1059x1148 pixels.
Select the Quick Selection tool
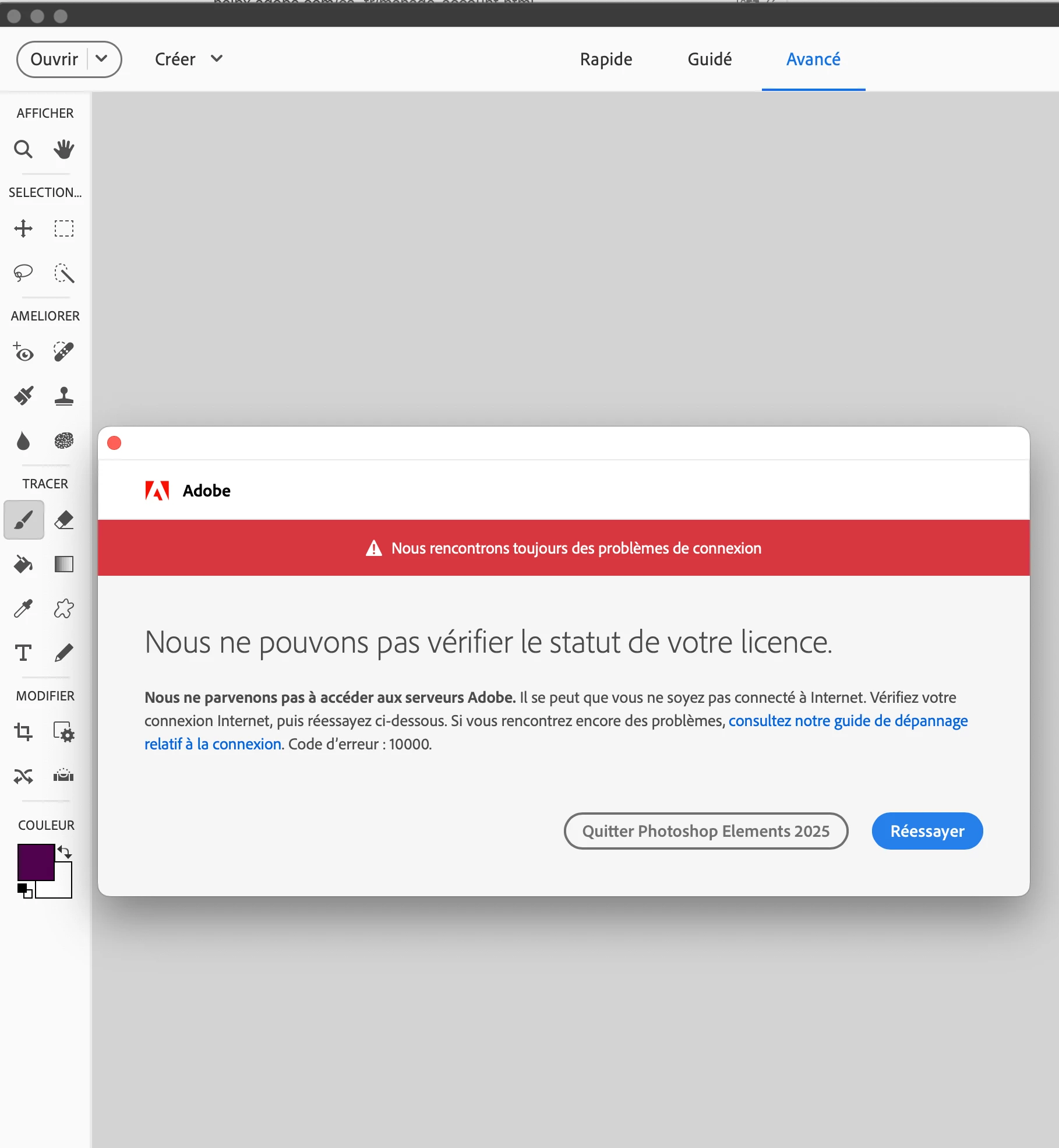tap(64, 273)
